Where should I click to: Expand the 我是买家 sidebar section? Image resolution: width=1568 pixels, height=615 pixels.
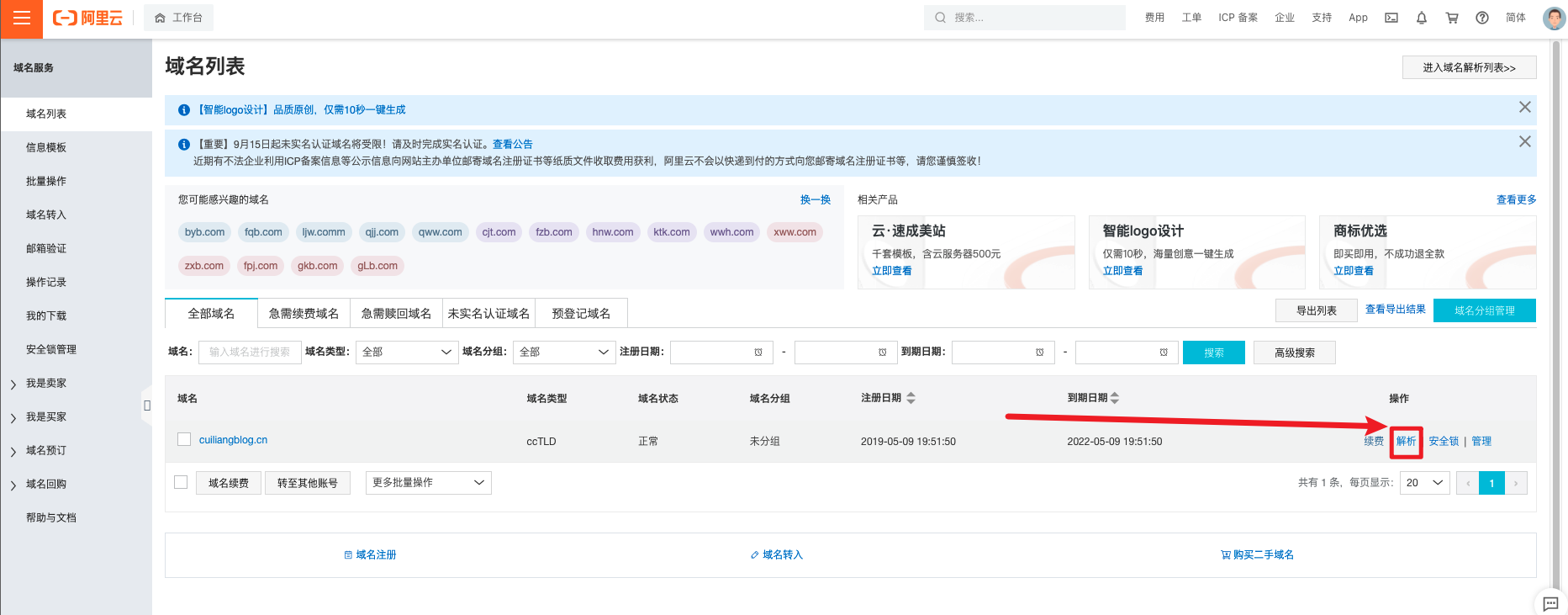pos(13,418)
